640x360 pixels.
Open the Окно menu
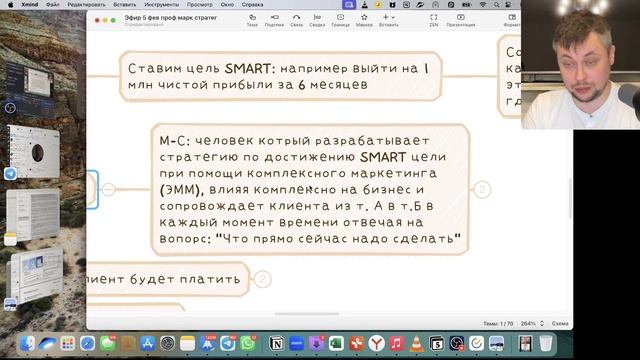point(227,4)
